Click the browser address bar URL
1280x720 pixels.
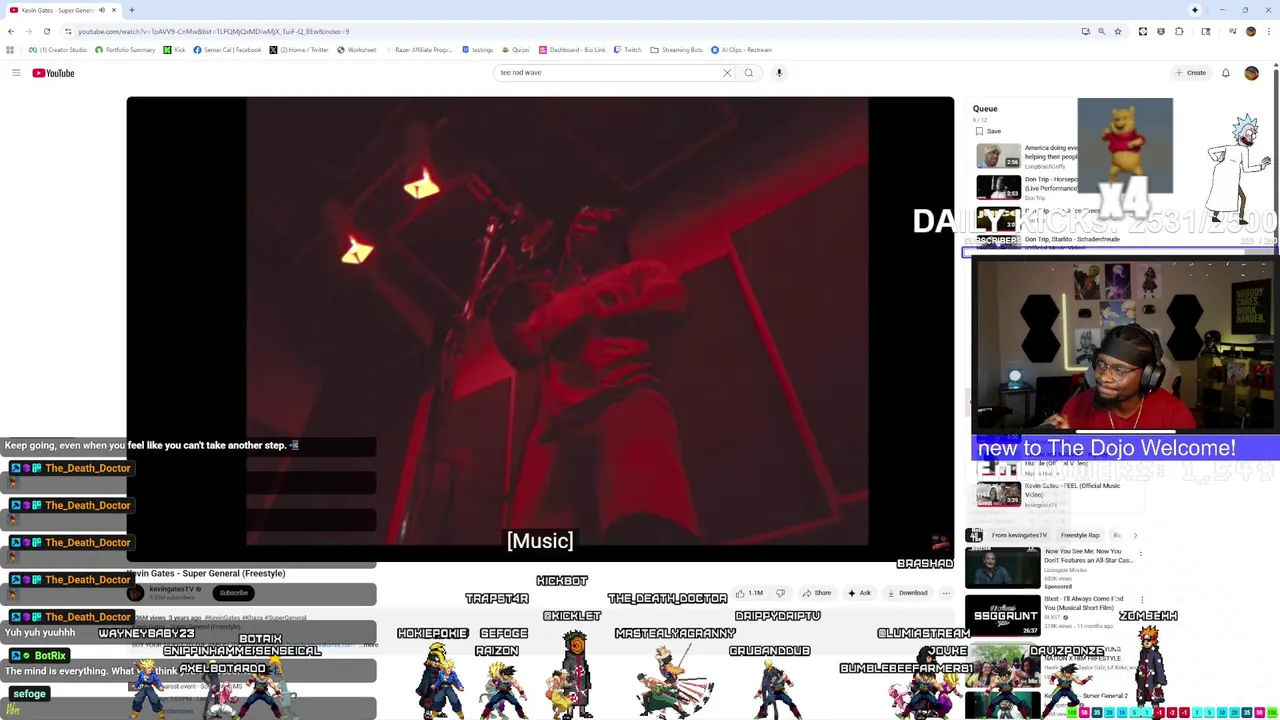(x=214, y=31)
